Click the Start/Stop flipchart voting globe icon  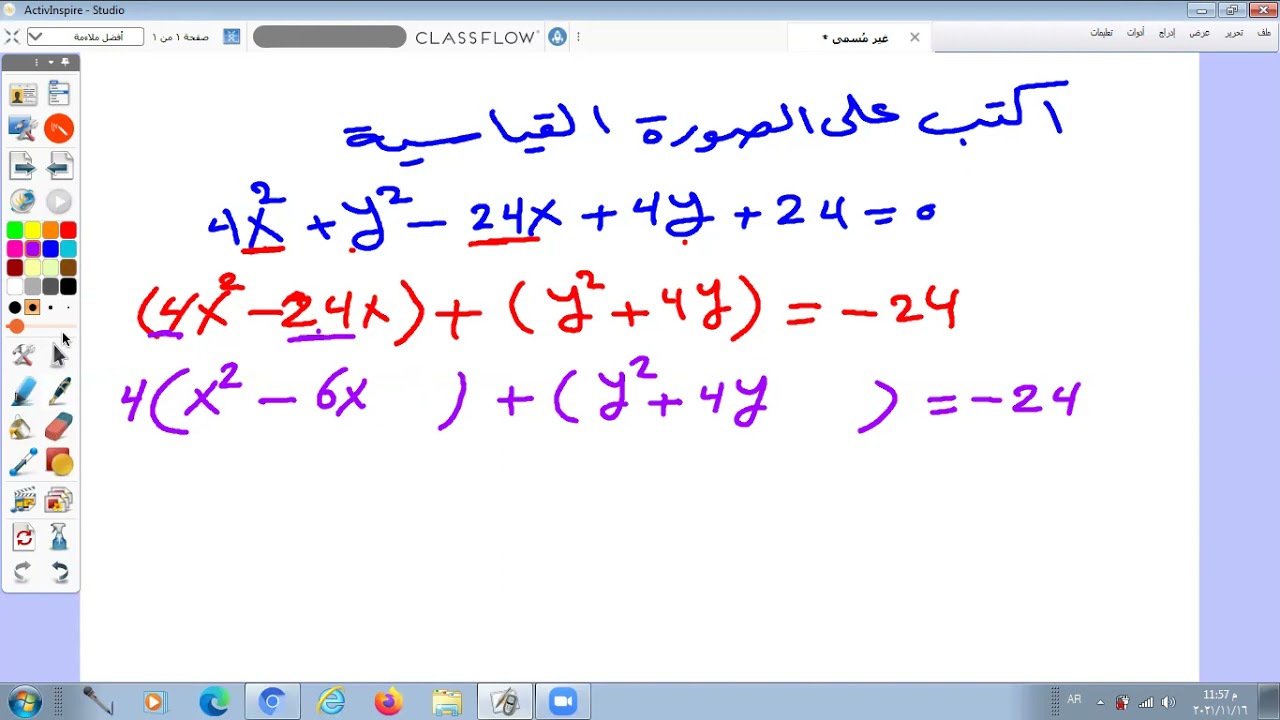(22, 202)
